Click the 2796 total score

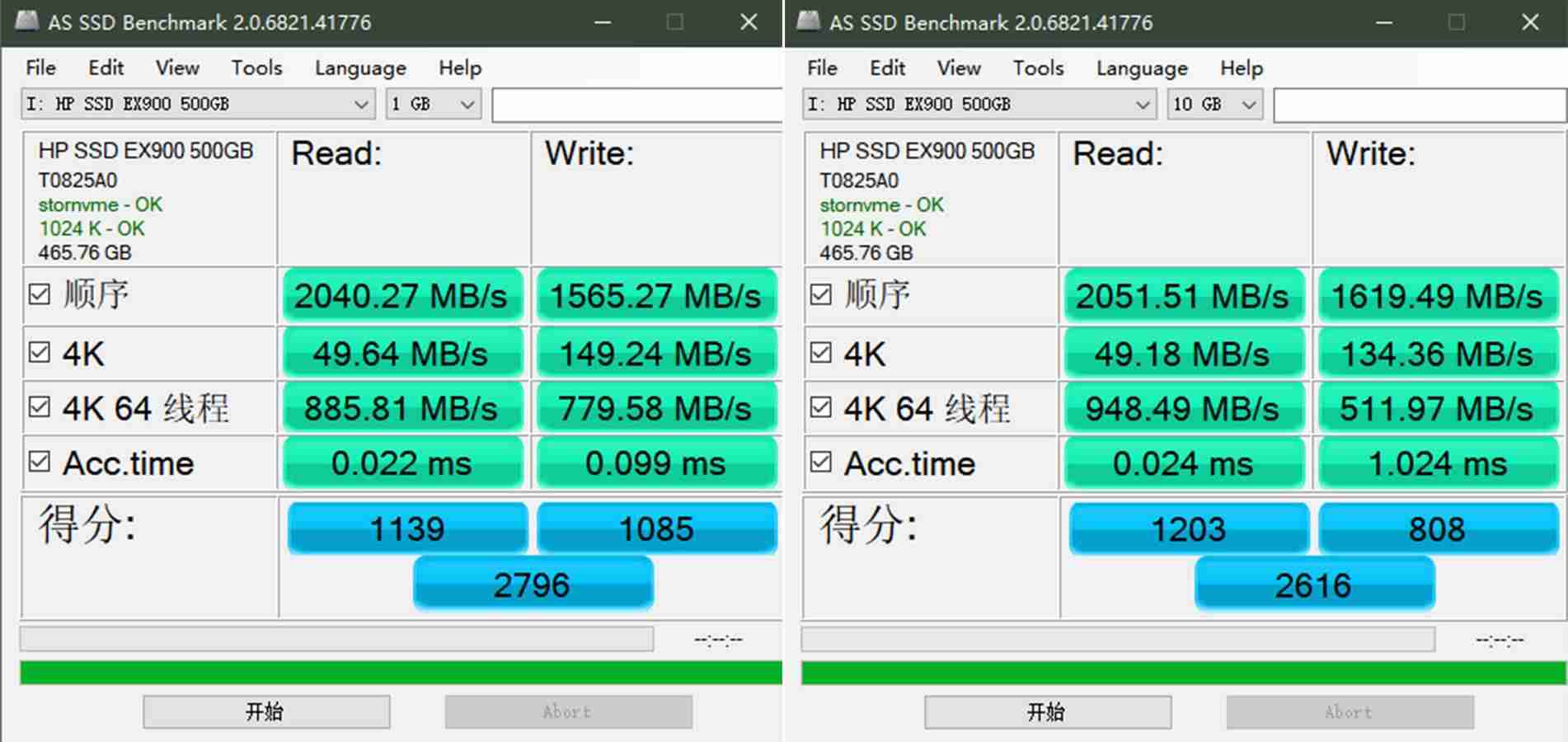533,584
